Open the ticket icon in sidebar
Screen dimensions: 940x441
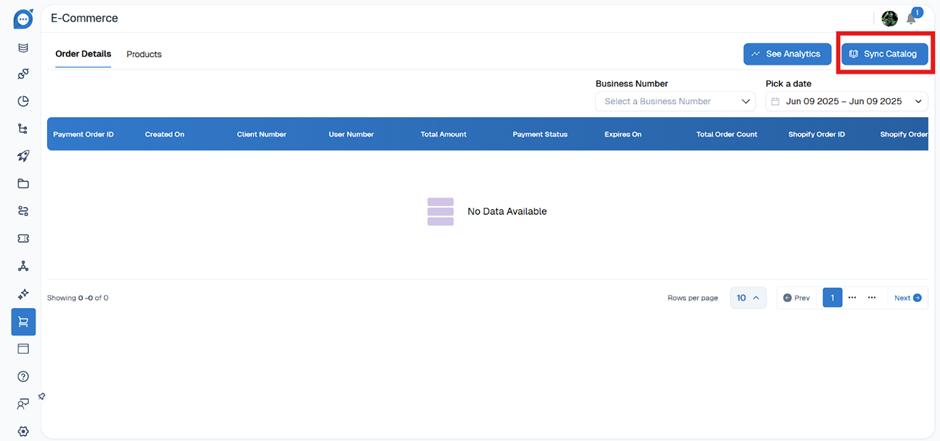[x=23, y=239]
